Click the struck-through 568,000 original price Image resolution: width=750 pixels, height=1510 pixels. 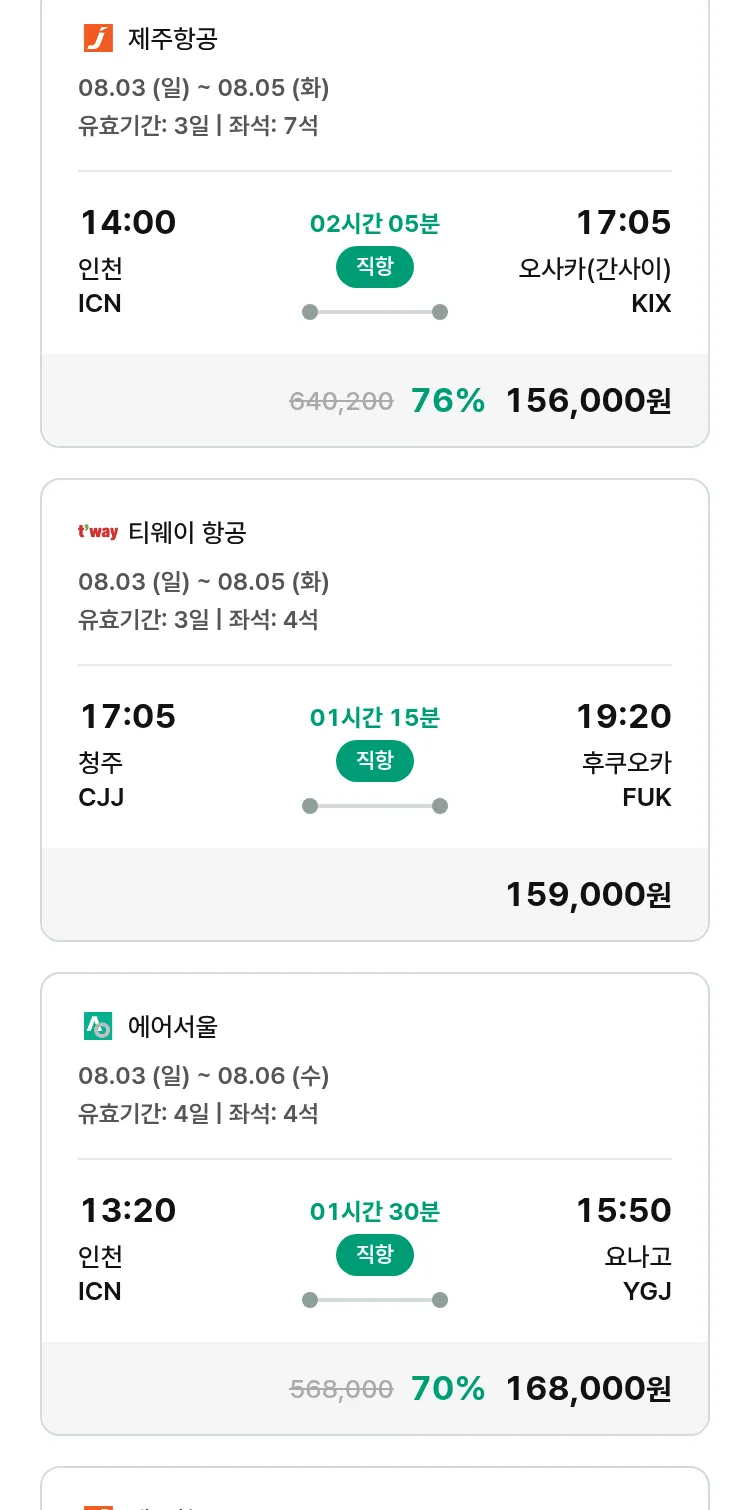tap(341, 1389)
